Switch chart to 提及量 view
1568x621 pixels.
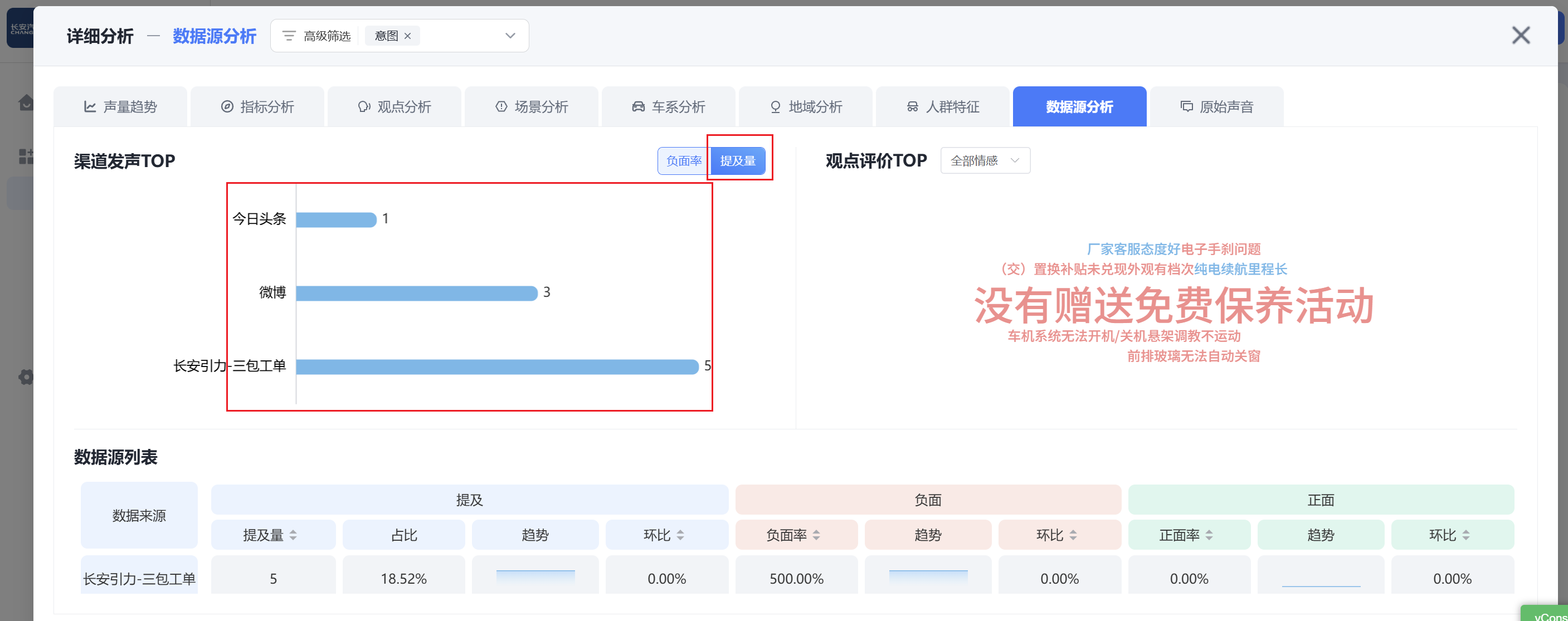click(738, 161)
